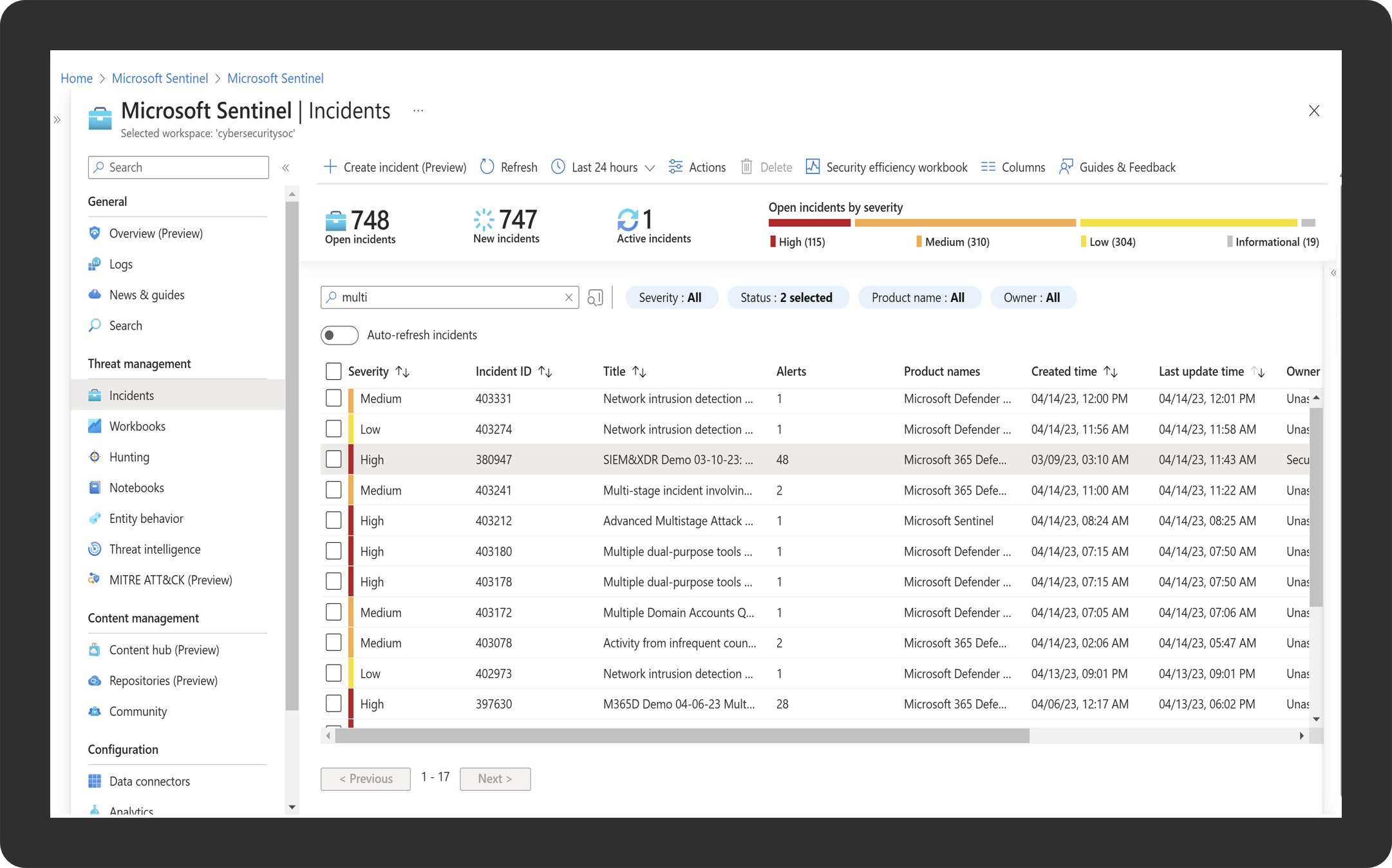Open Notebooks menu item

[x=136, y=488]
